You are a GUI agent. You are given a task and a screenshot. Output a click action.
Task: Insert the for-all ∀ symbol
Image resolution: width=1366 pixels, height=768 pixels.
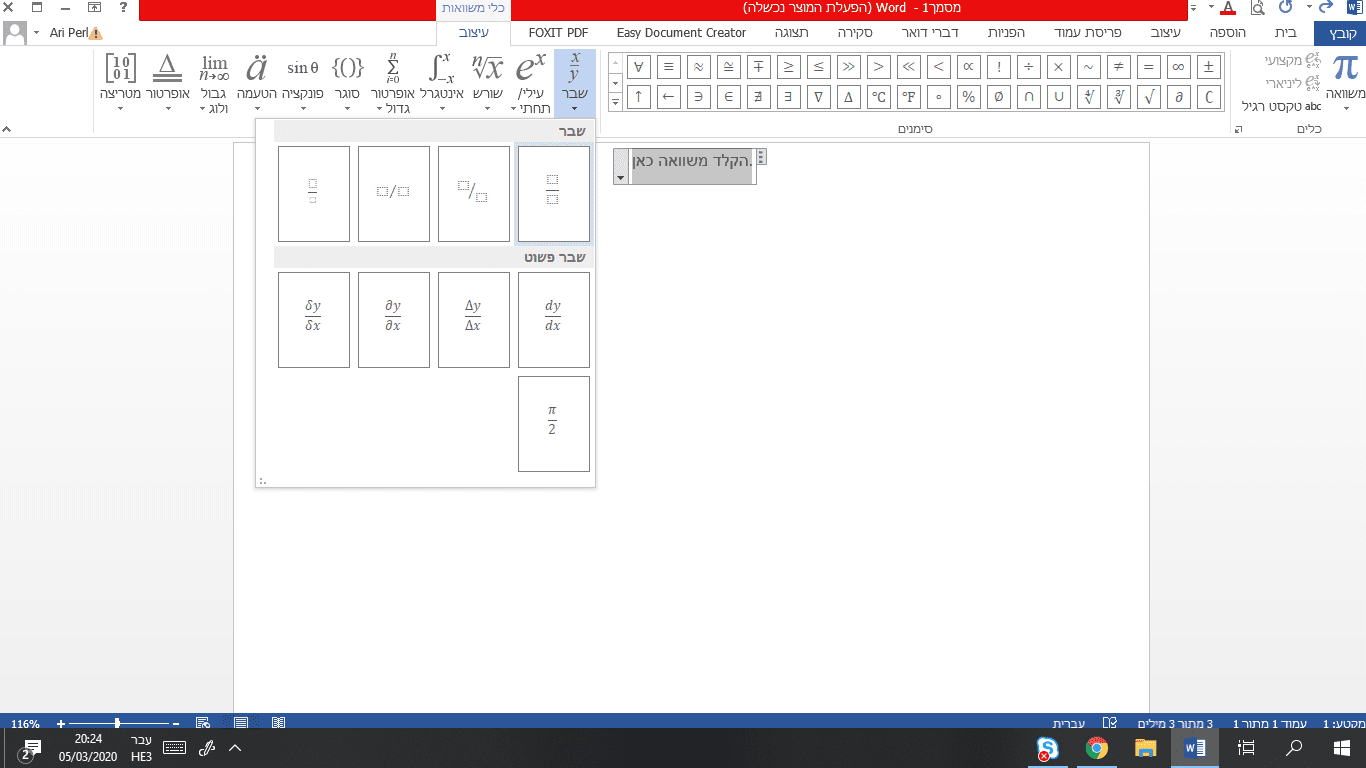click(639, 68)
